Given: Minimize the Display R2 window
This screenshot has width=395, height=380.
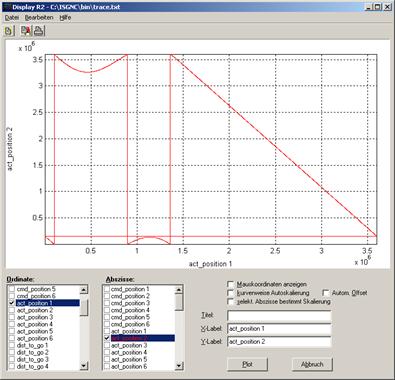Looking at the screenshot, I should tap(368, 6).
